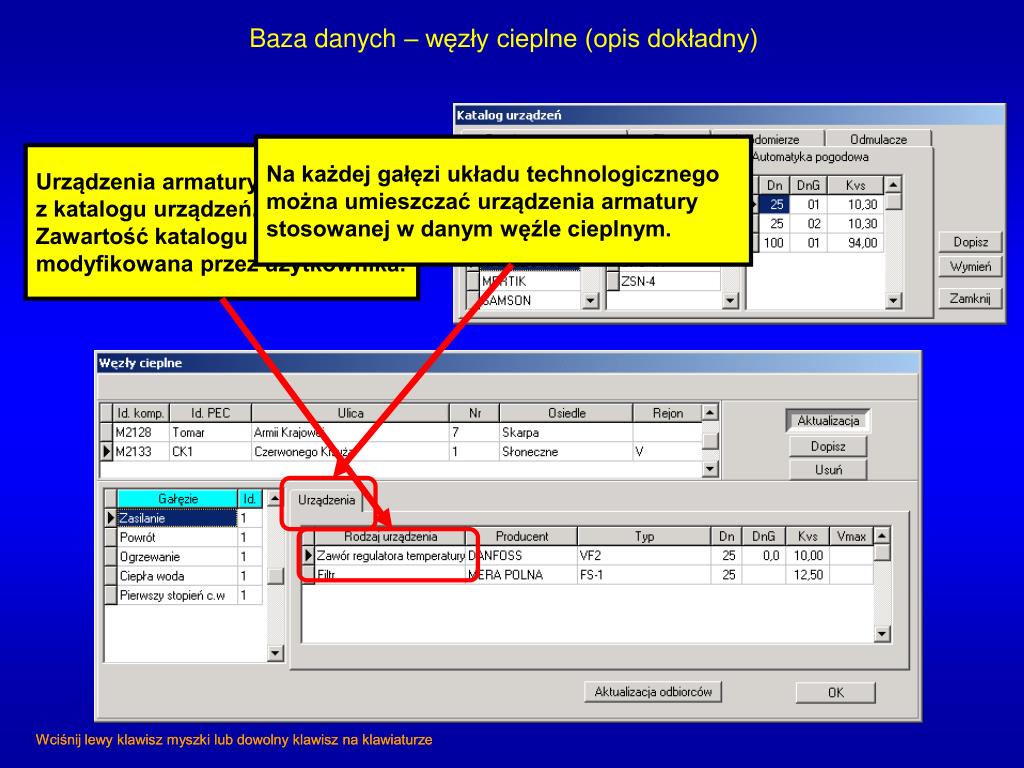The width and height of the screenshot is (1024, 768).
Task: Click Aktualizacja odbiorców button
Action: (653, 692)
